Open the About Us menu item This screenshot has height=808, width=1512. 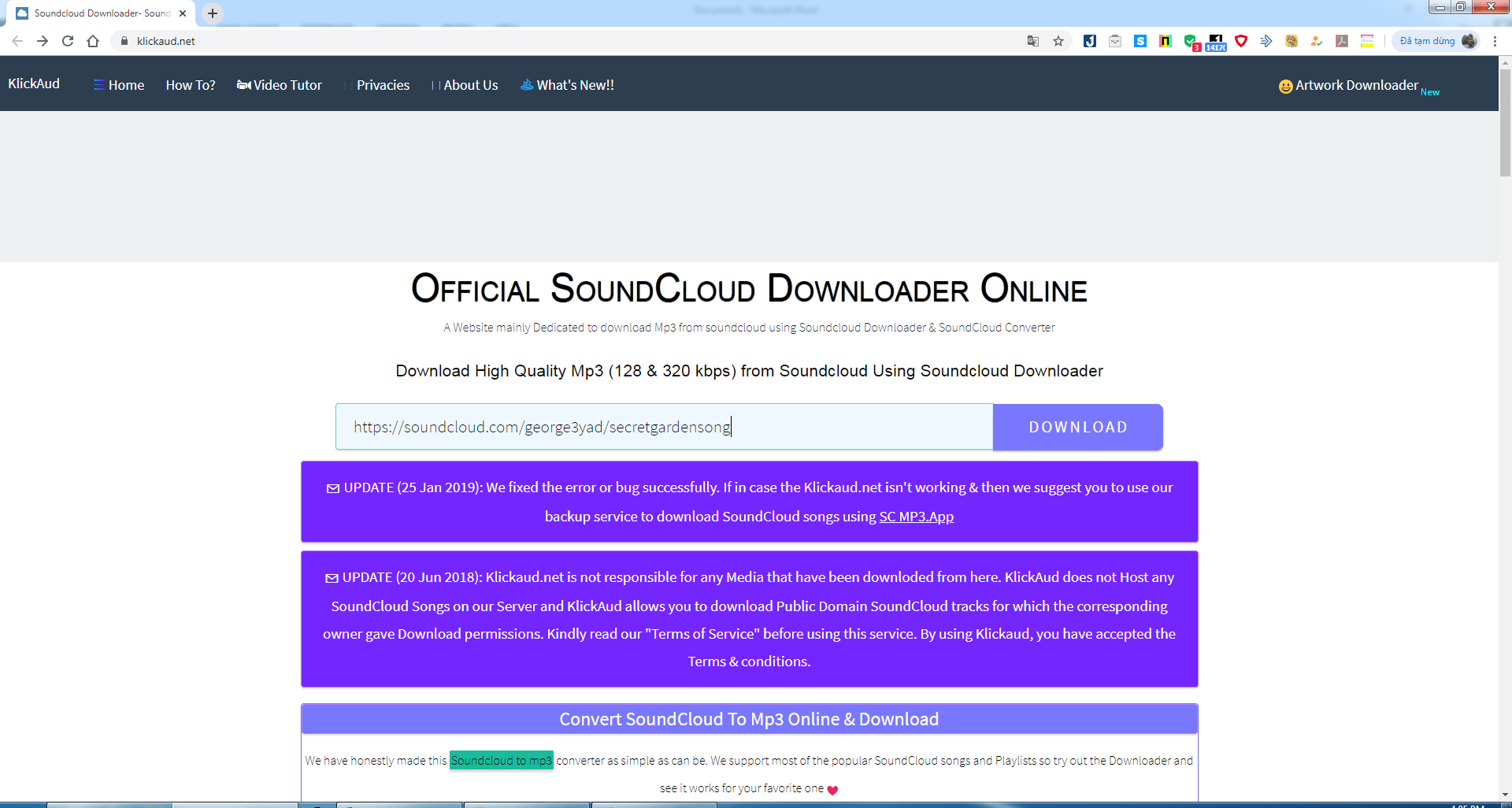coord(465,85)
